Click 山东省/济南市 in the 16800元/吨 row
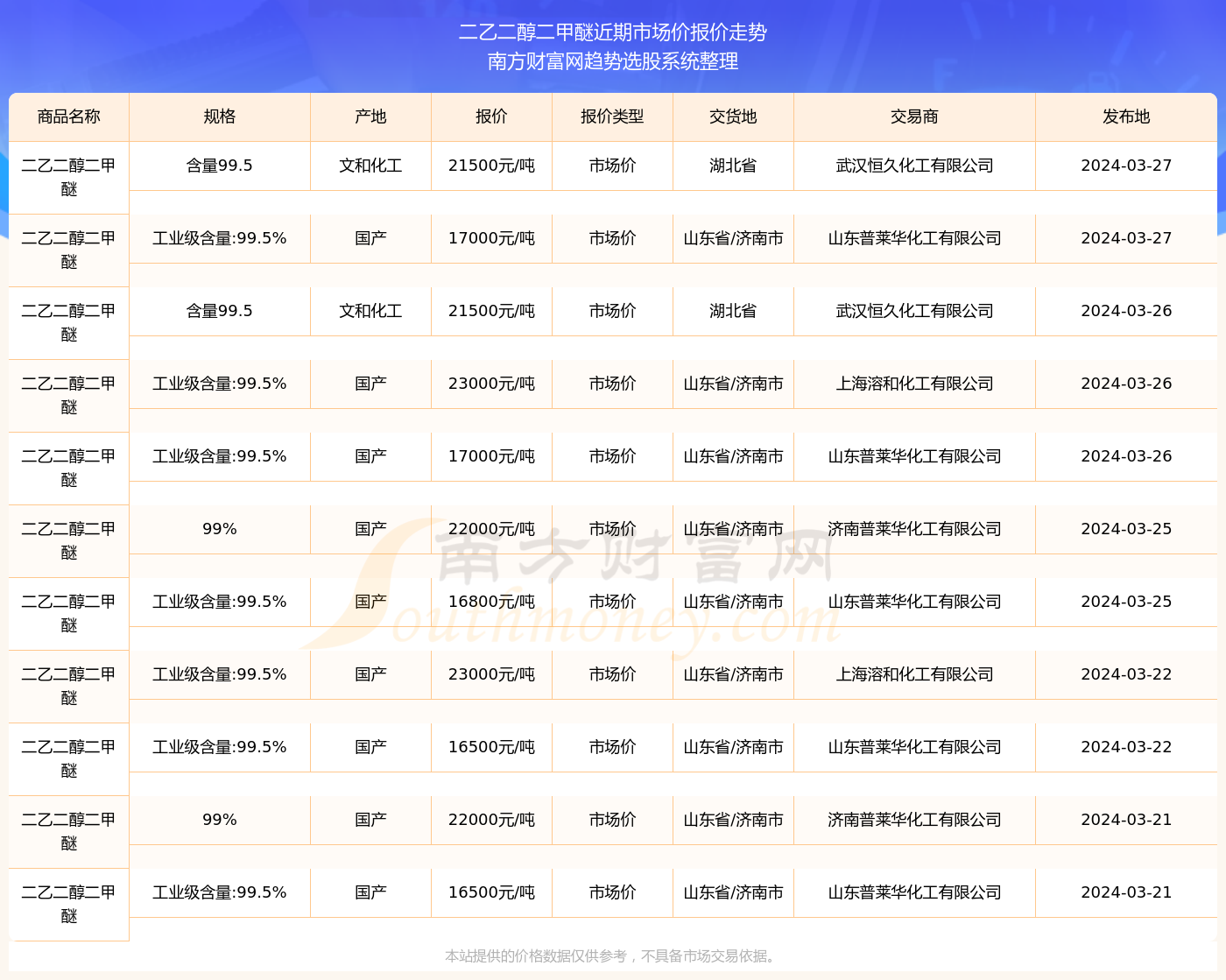 coord(733,602)
